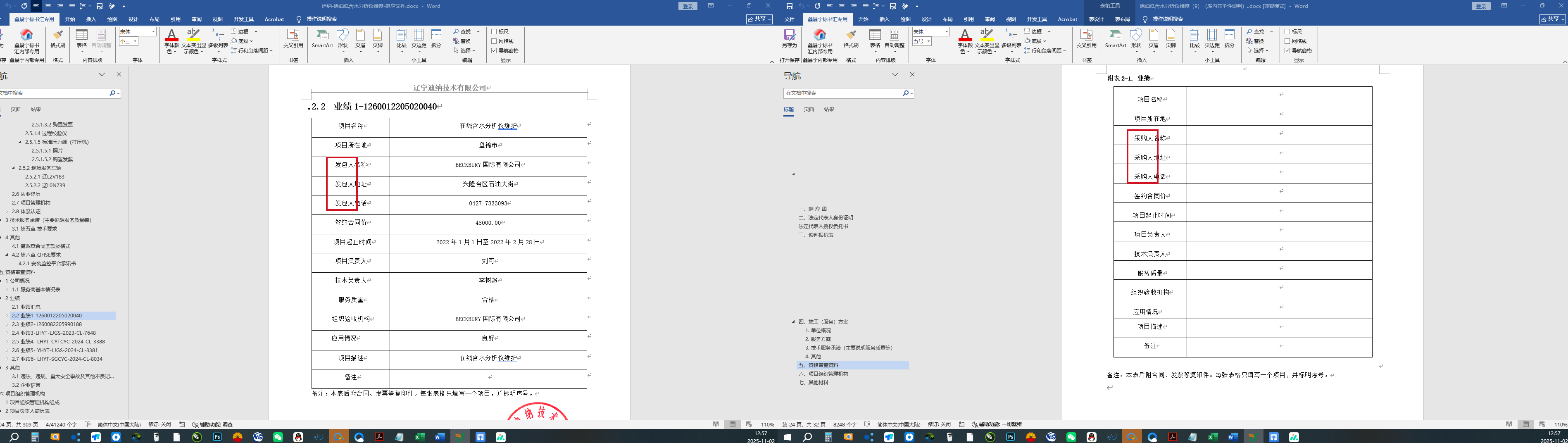The height and width of the screenshot is (443, 1568).
Task: Open Excel from the right taskbar
Action: [x=1213, y=437]
